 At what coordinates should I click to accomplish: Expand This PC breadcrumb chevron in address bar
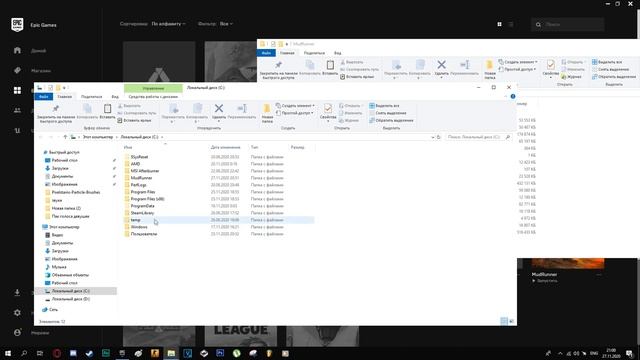117,137
